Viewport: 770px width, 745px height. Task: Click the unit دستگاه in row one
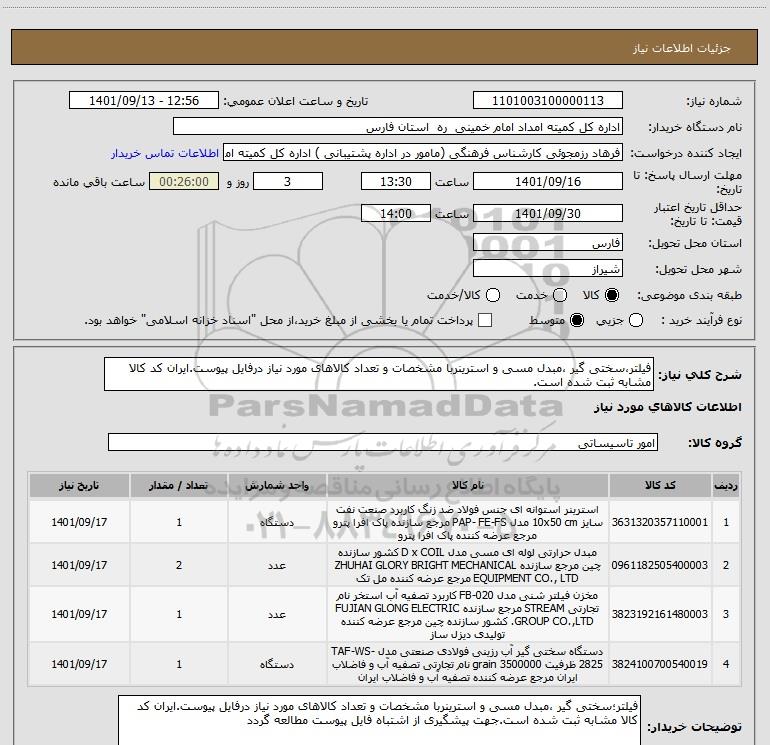(277, 523)
